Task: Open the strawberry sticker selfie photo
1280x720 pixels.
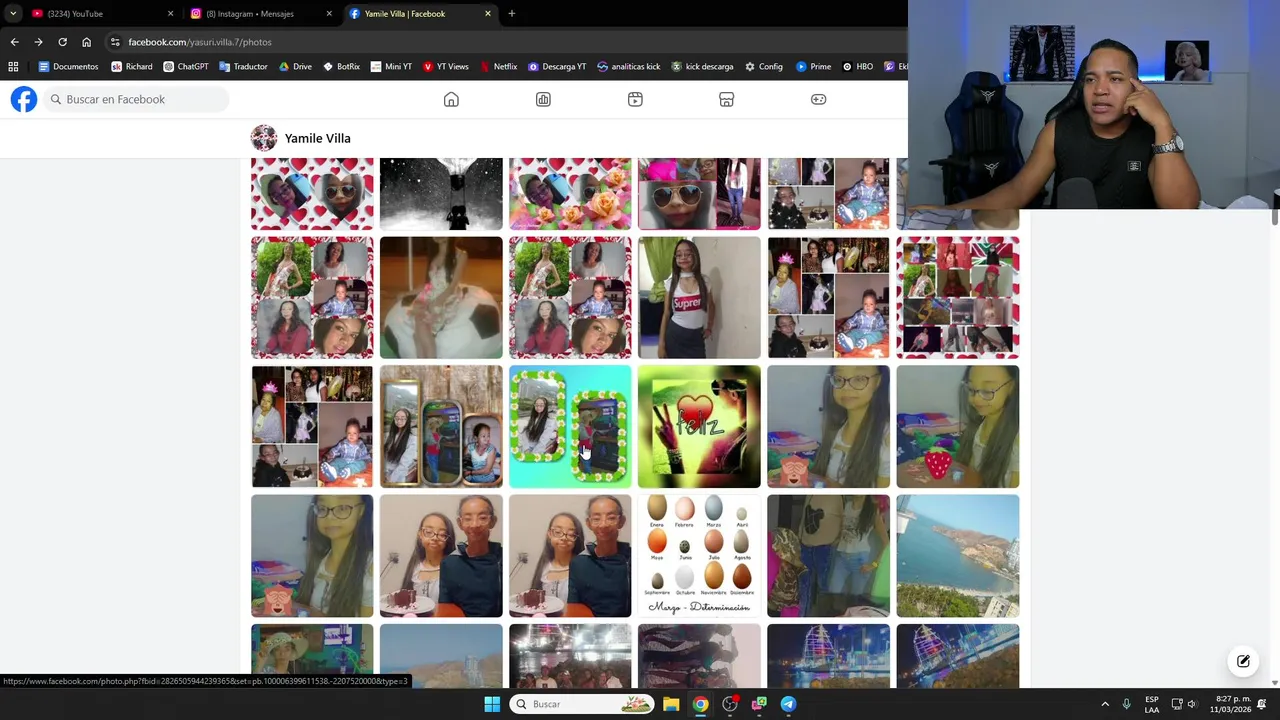Action: (958, 426)
